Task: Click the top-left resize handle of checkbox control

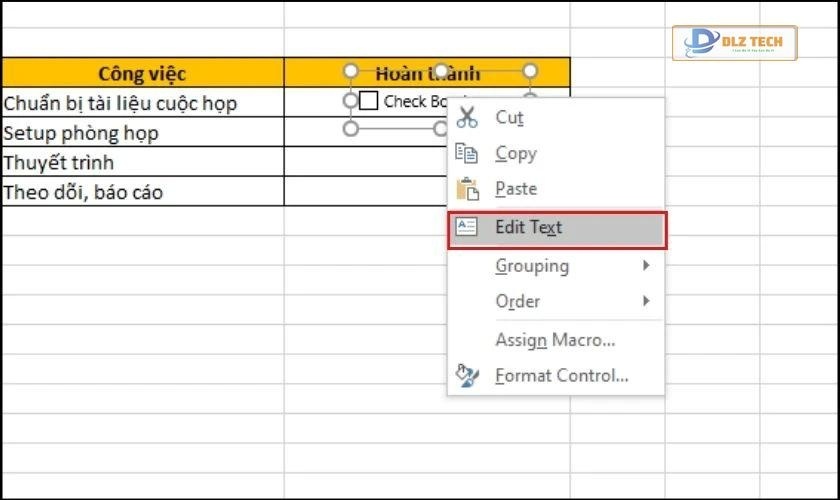Action: (x=350, y=71)
